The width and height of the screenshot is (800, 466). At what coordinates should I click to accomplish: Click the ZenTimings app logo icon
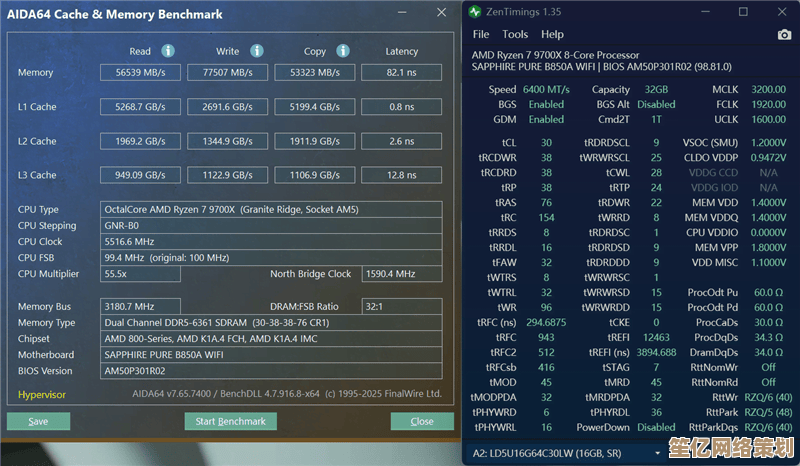pyautogui.click(x=474, y=12)
